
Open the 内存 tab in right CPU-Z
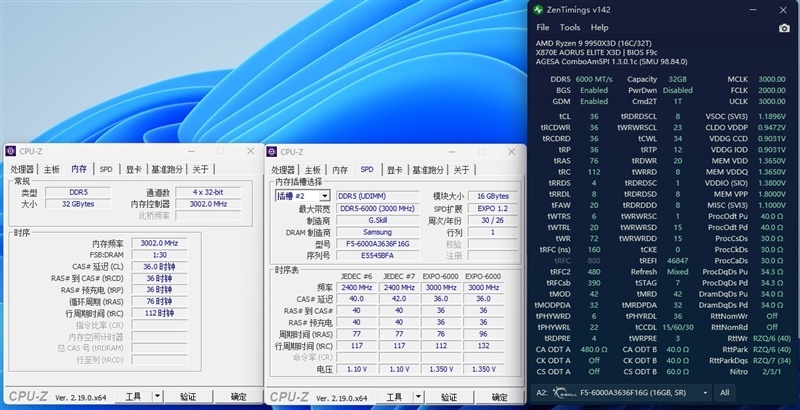click(340, 170)
